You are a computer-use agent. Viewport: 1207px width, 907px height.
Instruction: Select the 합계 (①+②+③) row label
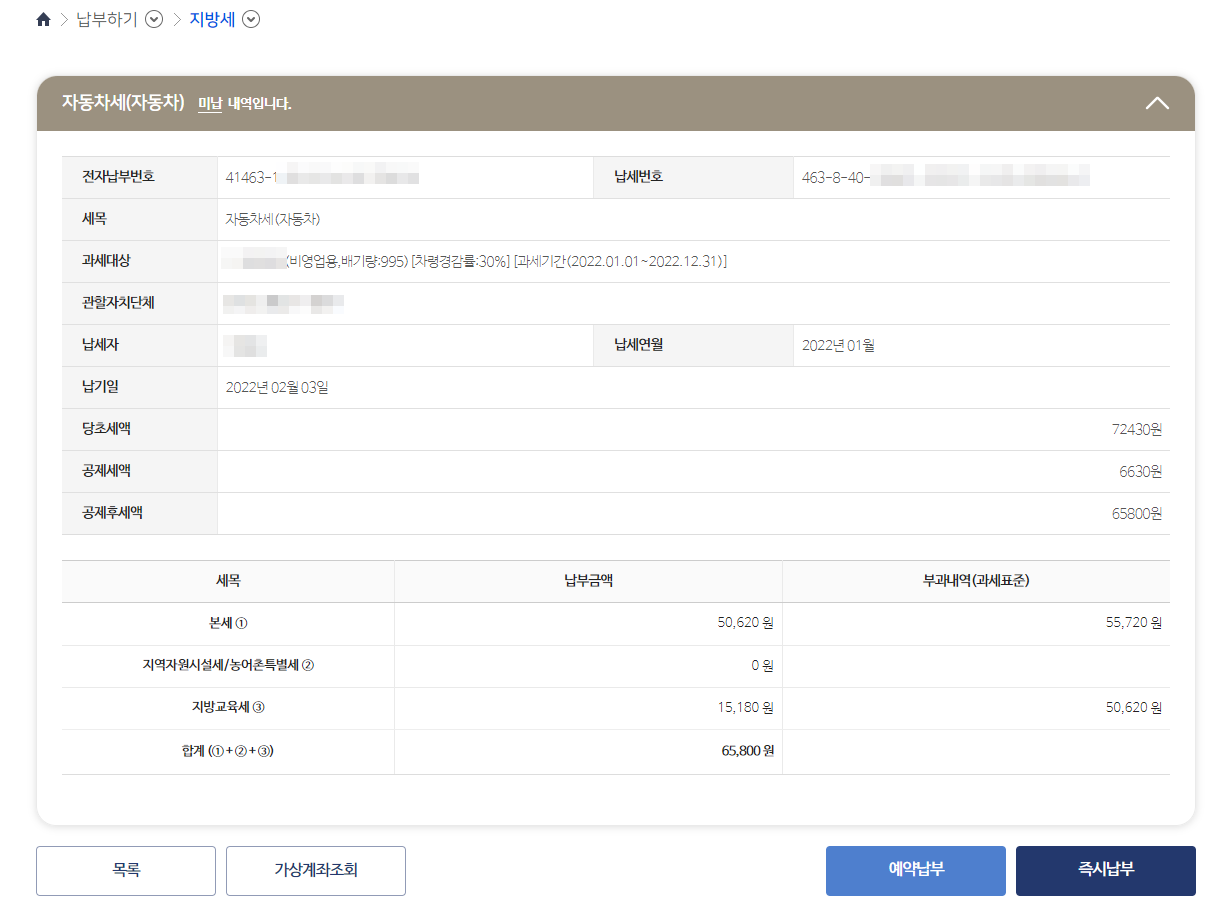click(228, 751)
